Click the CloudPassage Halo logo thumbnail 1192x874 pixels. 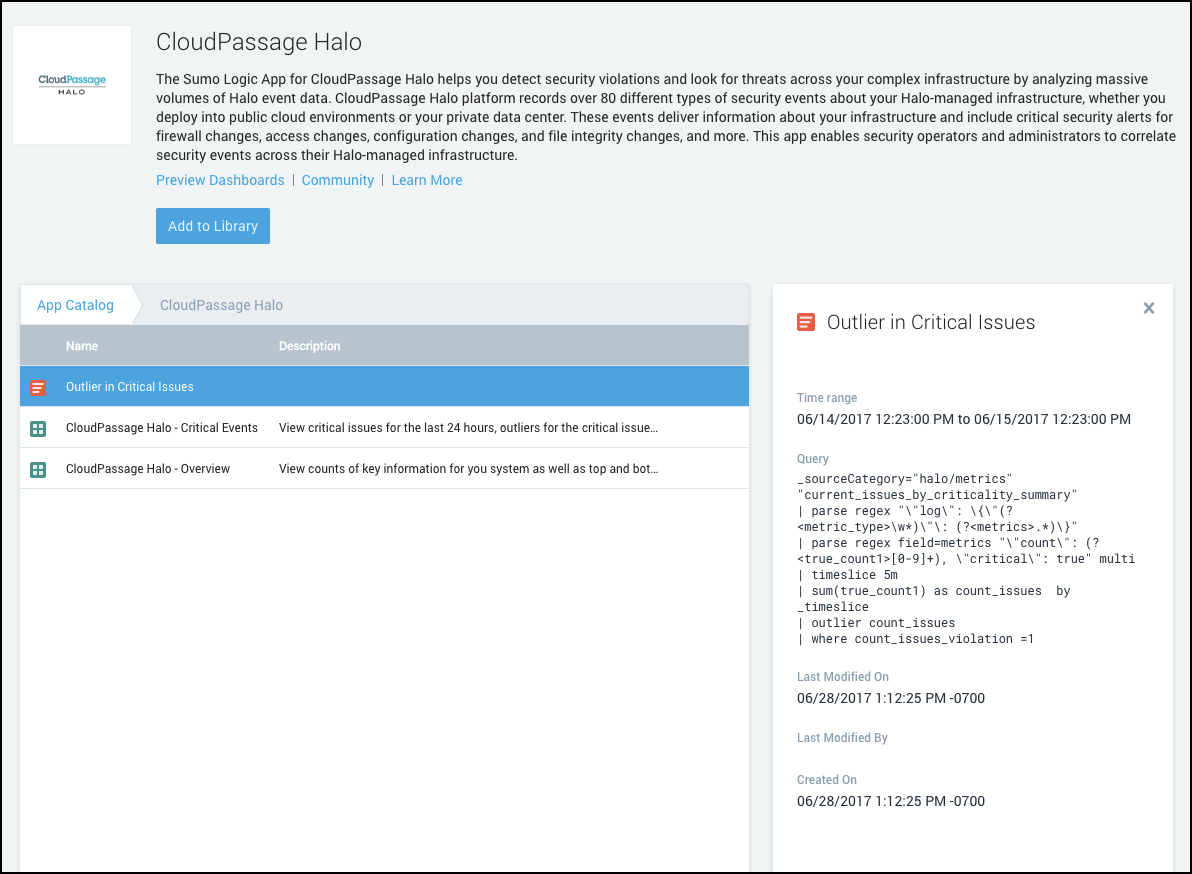pos(72,85)
